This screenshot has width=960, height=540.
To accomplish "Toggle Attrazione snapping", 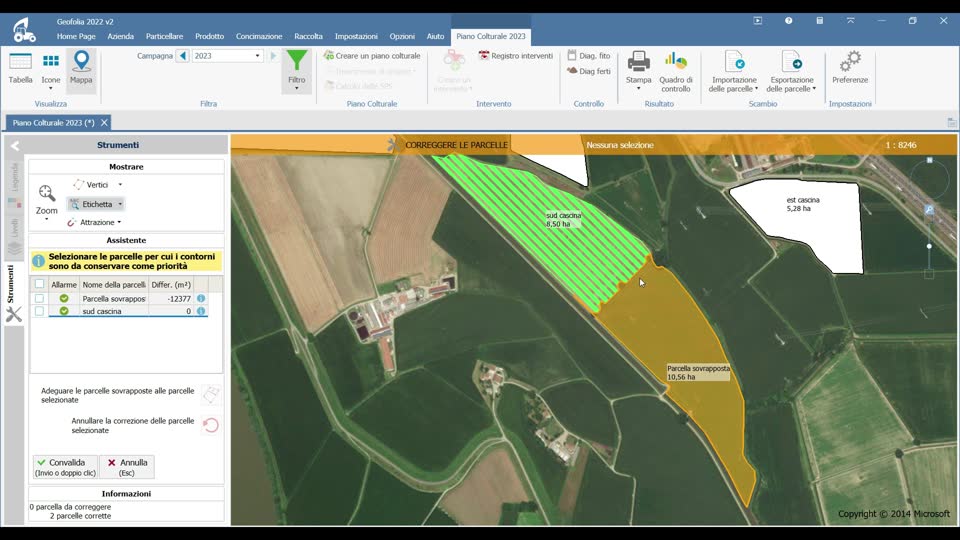I will [x=91, y=222].
